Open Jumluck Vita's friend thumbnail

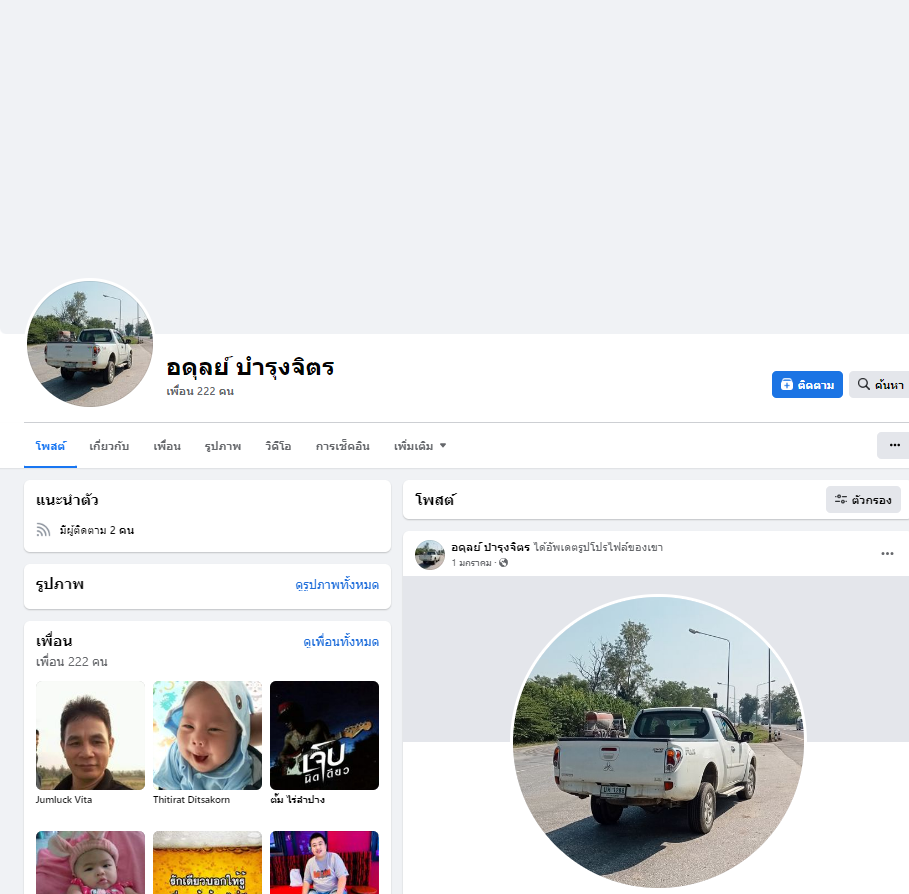tap(90, 735)
